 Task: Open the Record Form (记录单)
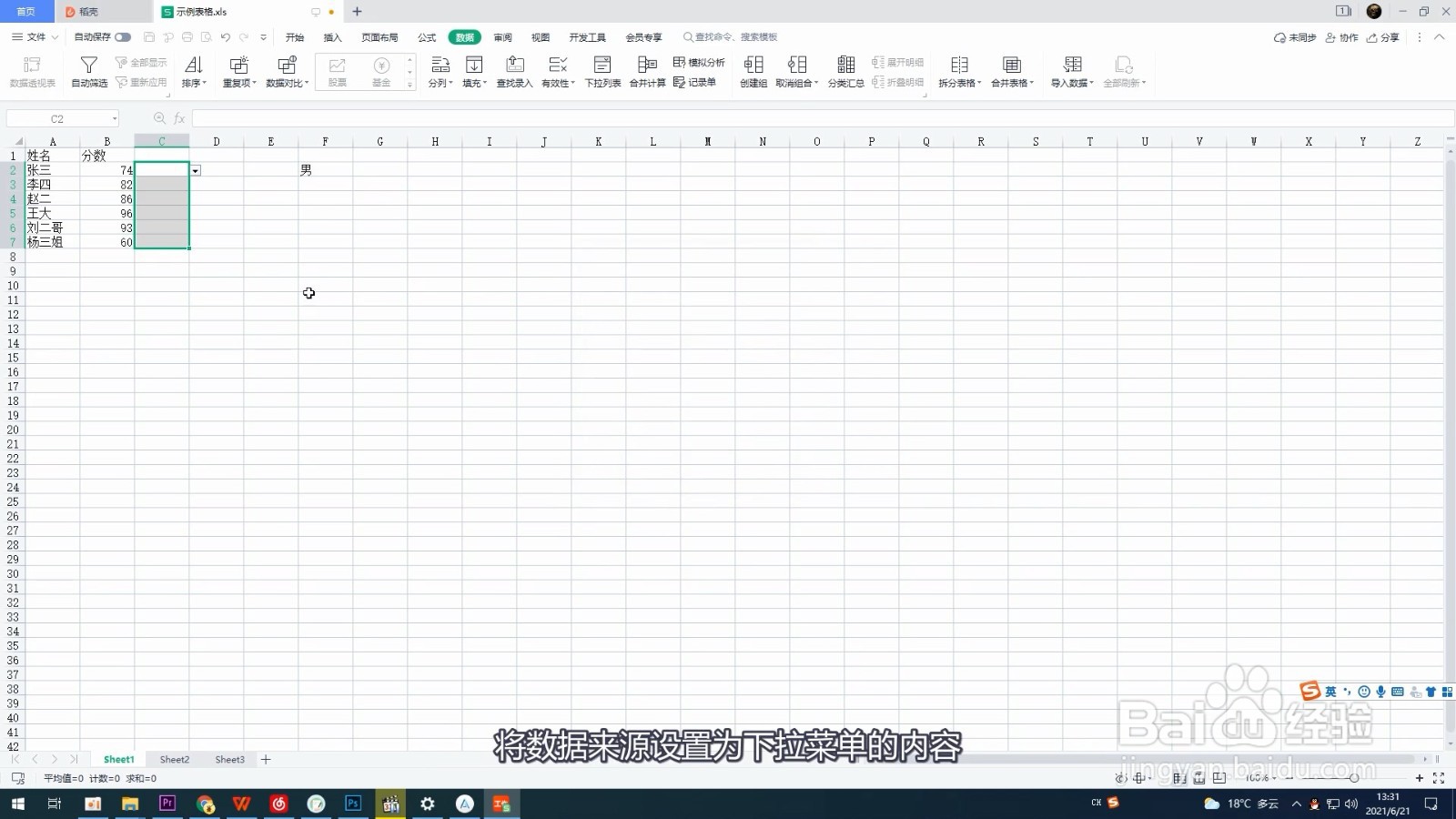(694, 82)
